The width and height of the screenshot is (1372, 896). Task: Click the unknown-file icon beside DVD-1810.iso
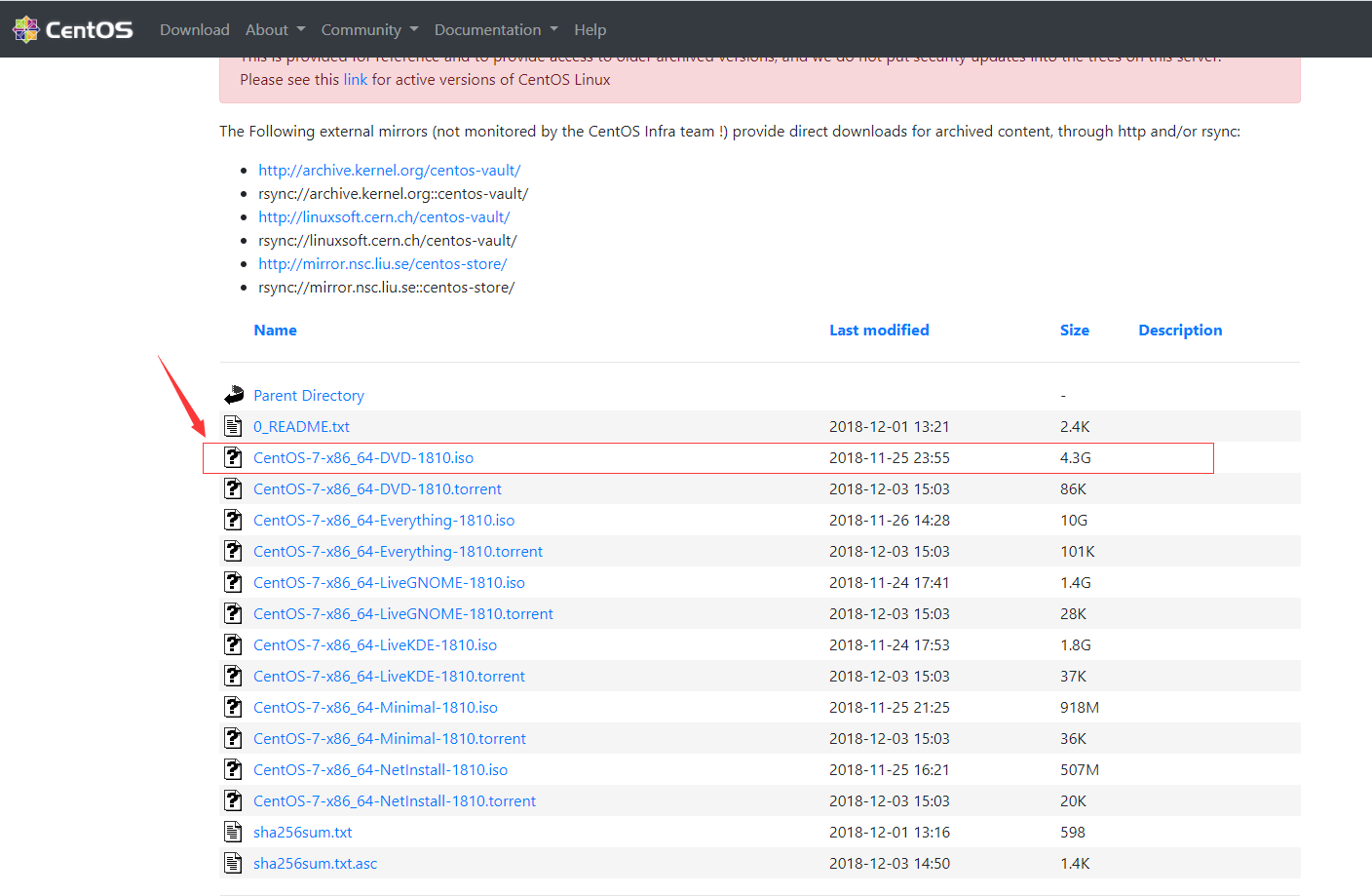pyautogui.click(x=233, y=457)
